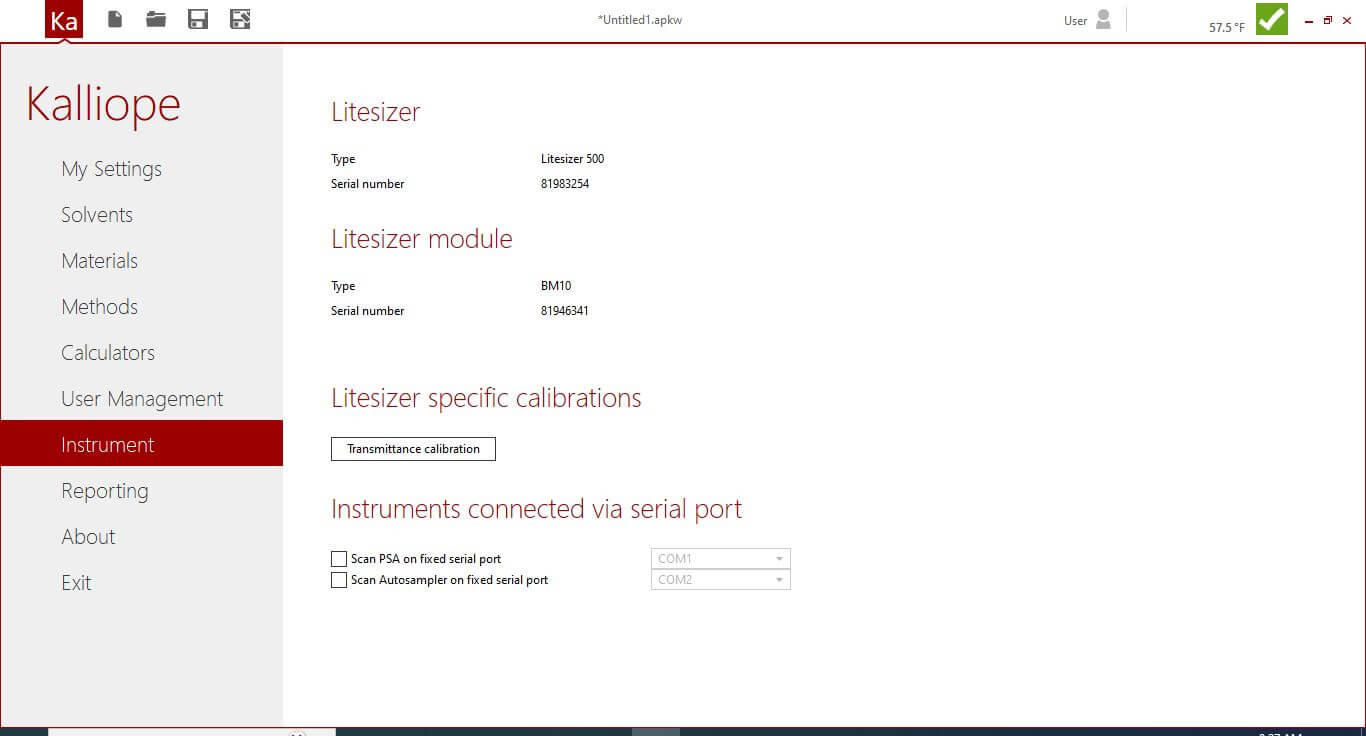The image size is (1366, 736).
Task: Start the Transmittance calibration
Action: coord(413,448)
